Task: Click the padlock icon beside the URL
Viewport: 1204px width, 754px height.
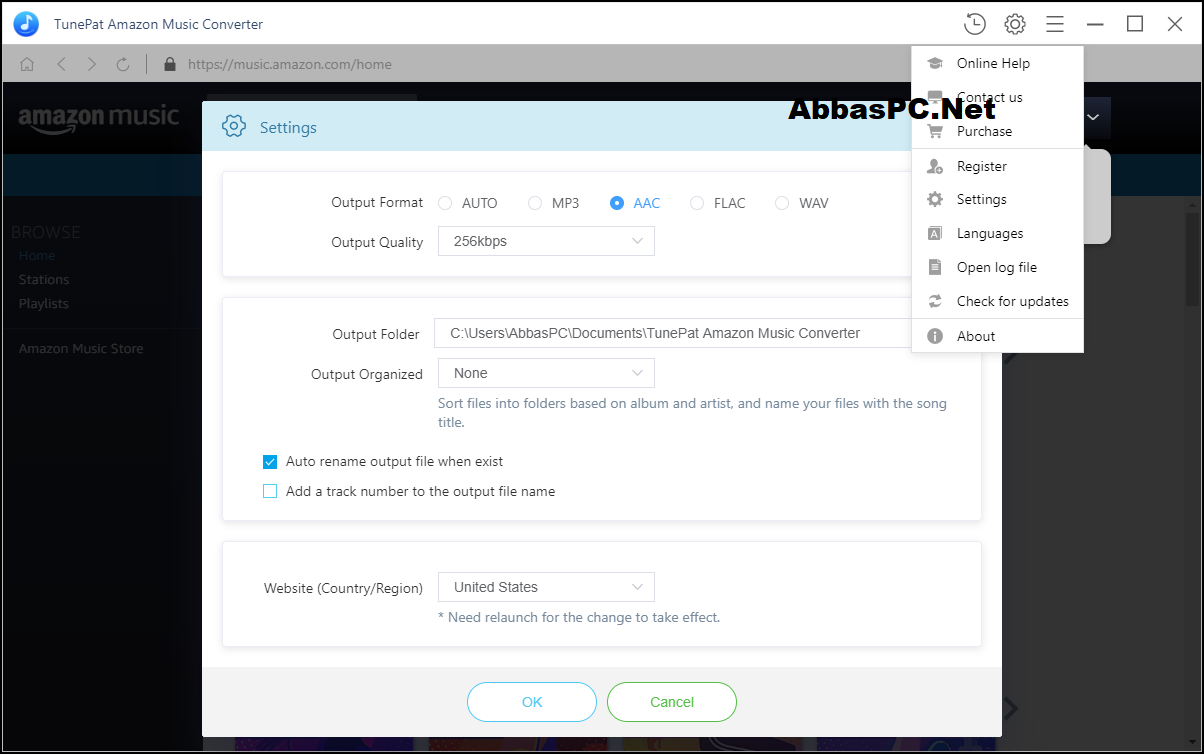Action: click(x=169, y=64)
